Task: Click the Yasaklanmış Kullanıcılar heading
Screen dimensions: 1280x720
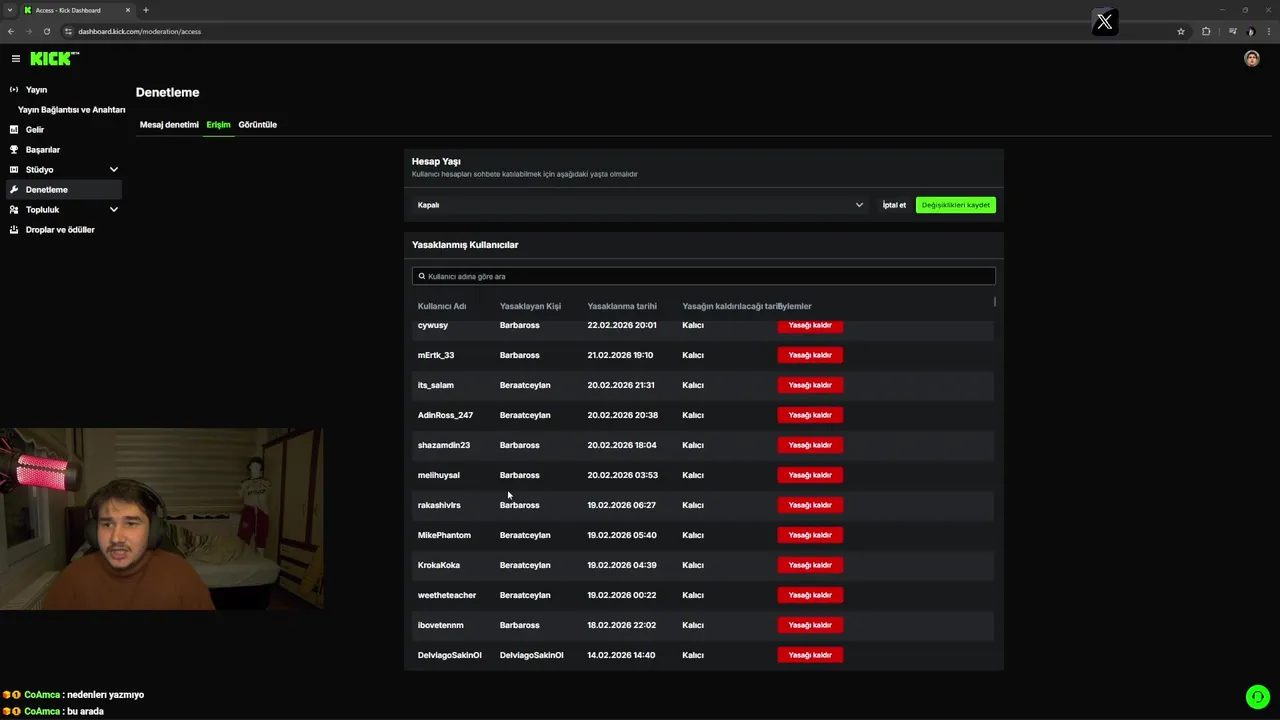Action: (x=465, y=245)
